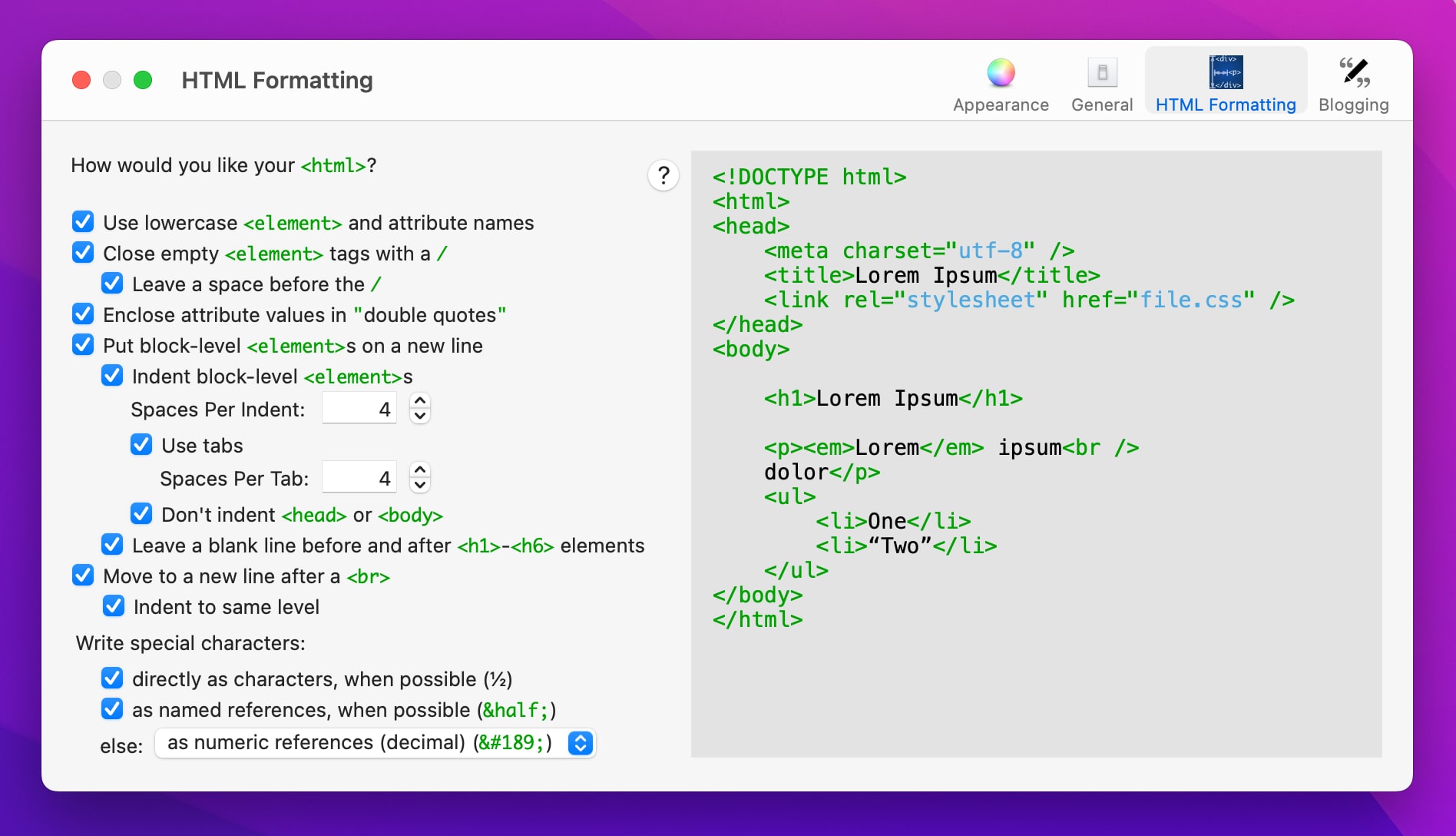Select the HTML Formatting toolbar icon
1456x836 pixels.
click(x=1226, y=72)
